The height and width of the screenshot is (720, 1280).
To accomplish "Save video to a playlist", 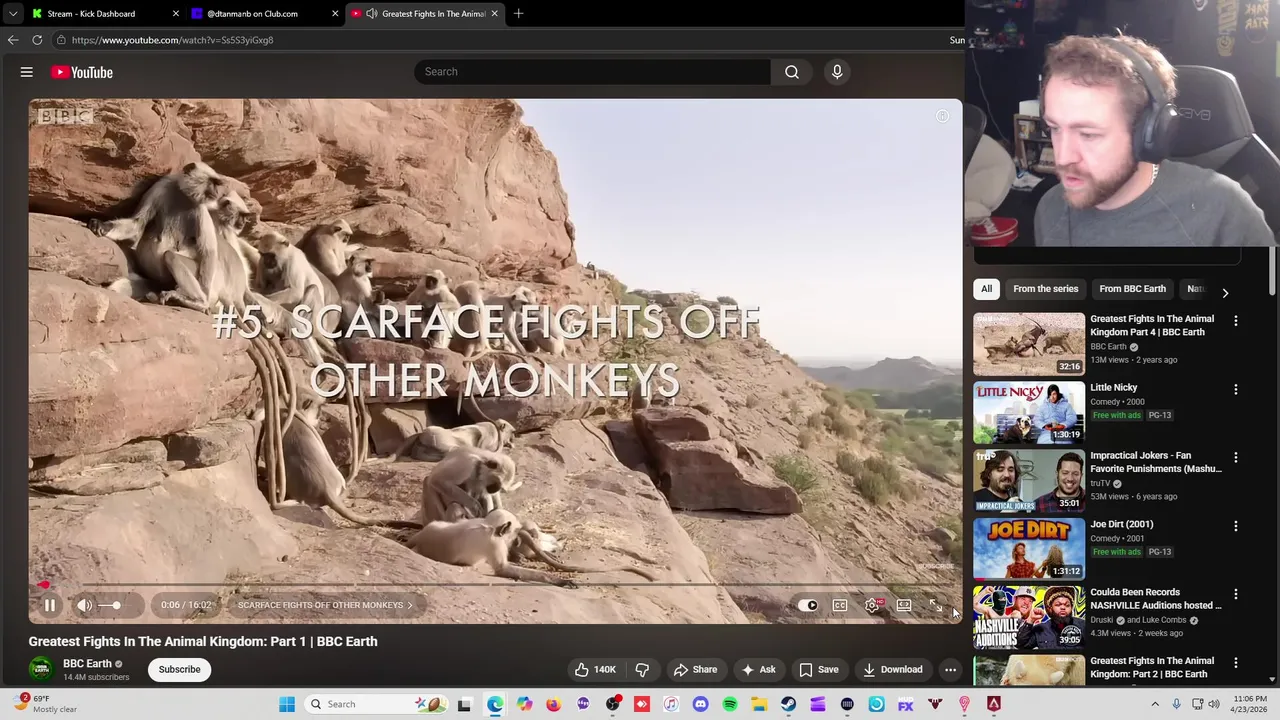I will pyautogui.click(x=819, y=669).
